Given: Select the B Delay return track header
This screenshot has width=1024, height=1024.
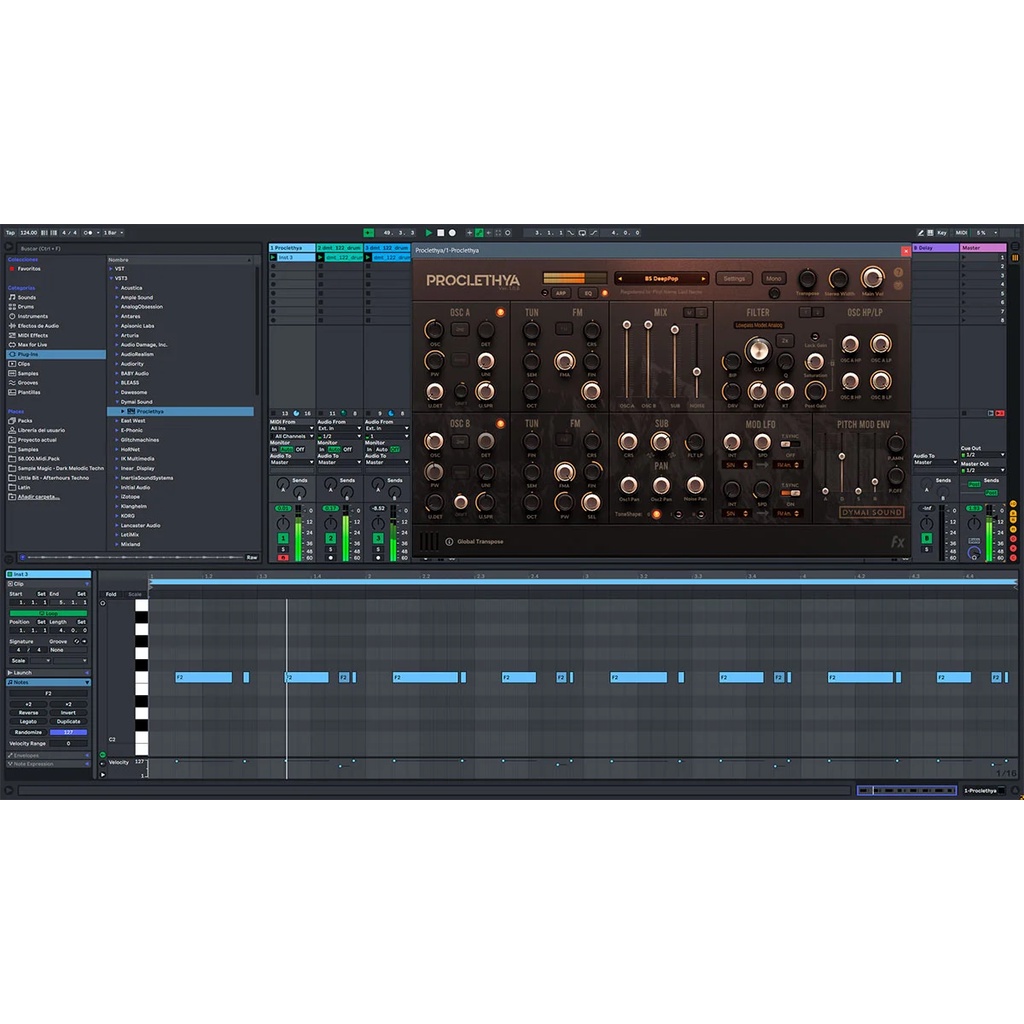Looking at the screenshot, I should click(935, 248).
